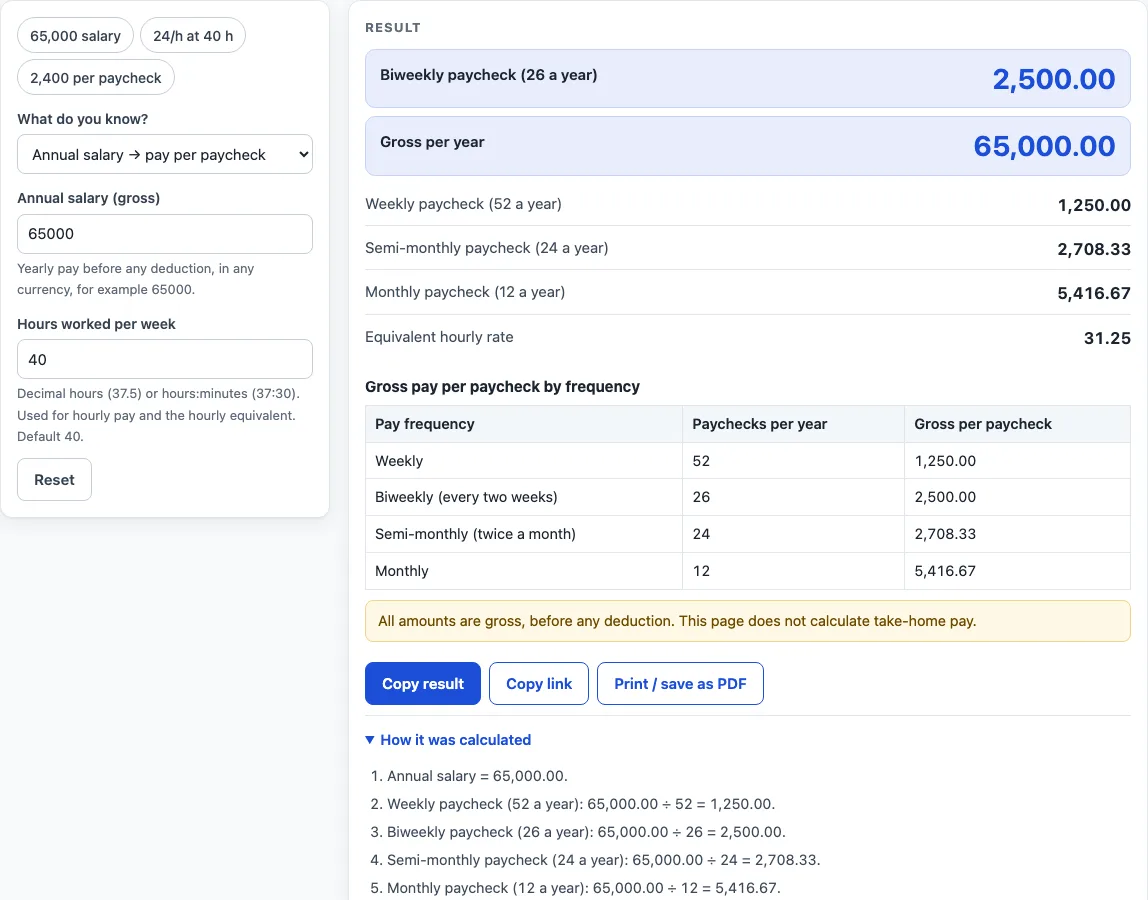This screenshot has height=900, width=1148.
Task: Click 'Biweekly (every two weeks)' table row
Action: coord(748,497)
